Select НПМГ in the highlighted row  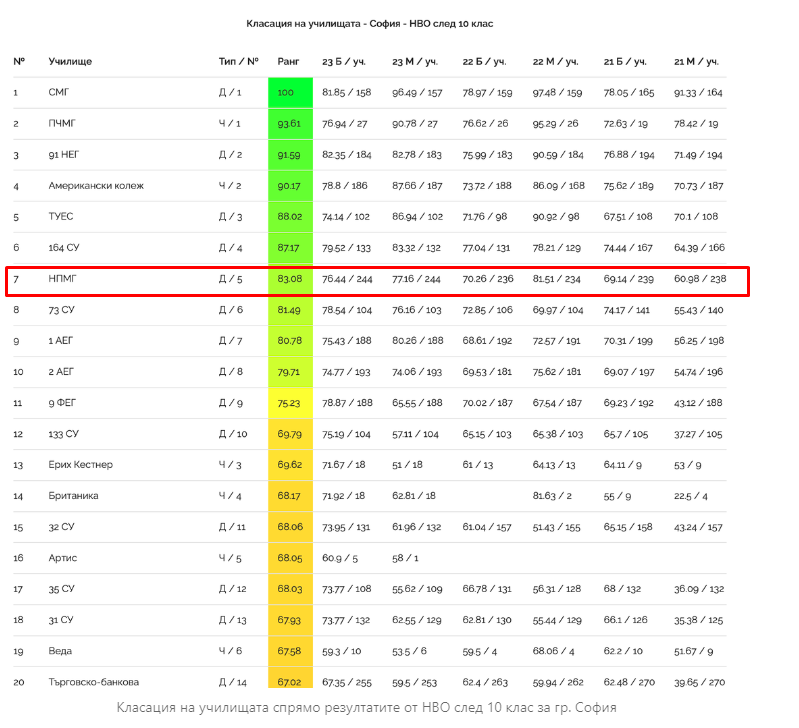[64, 279]
